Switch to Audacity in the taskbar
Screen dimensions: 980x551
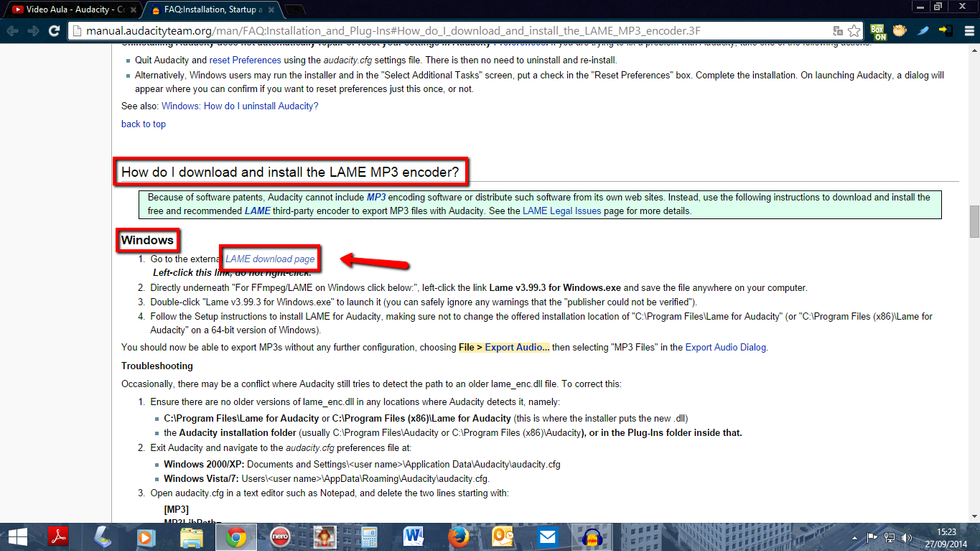tap(592, 537)
